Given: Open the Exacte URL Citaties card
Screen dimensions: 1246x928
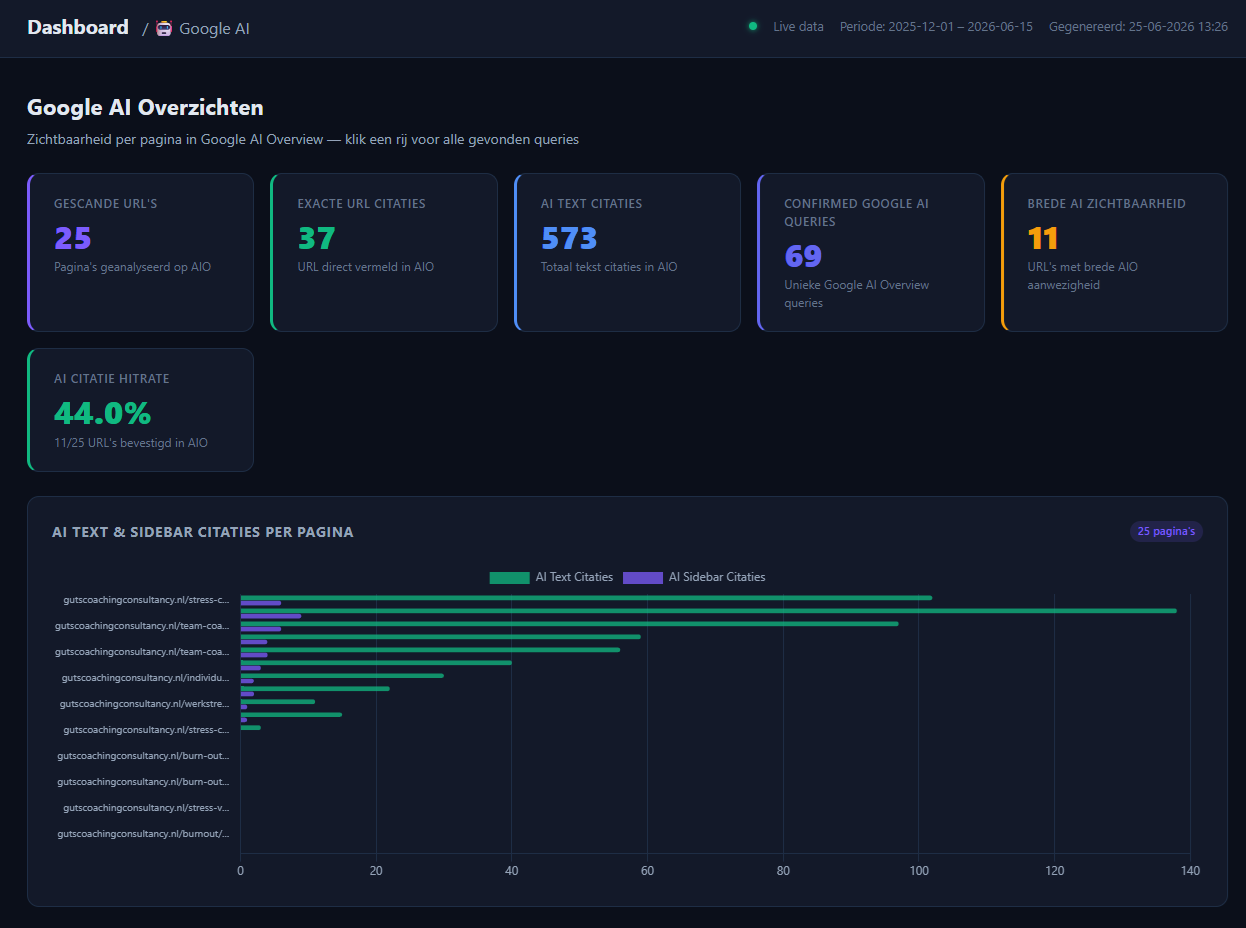Looking at the screenshot, I should click(x=384, y=252).
